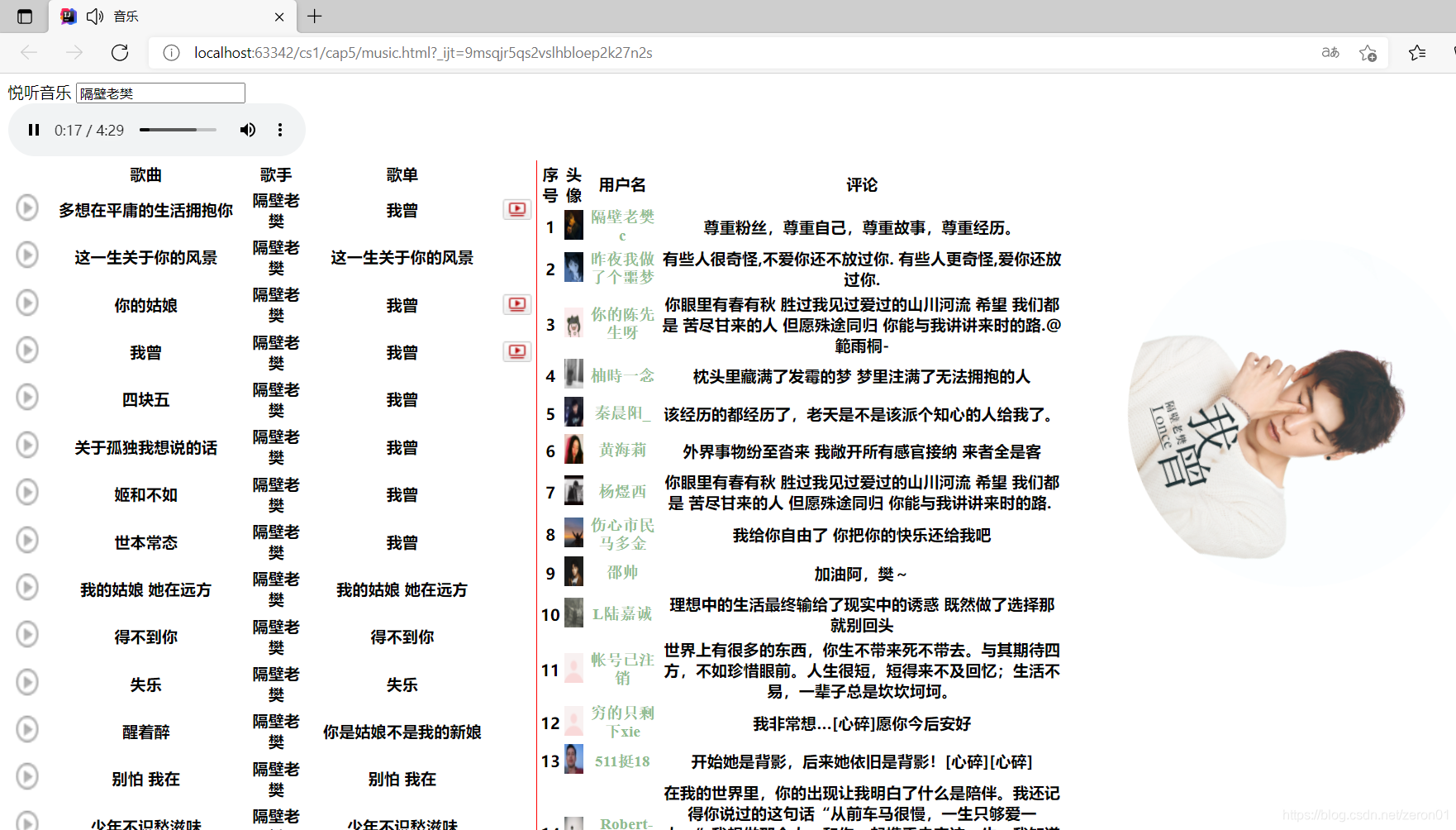Open the MV video icon beside 你的姑娘
This screenshot has height=830, width=1456.
[x=517, y=304]
